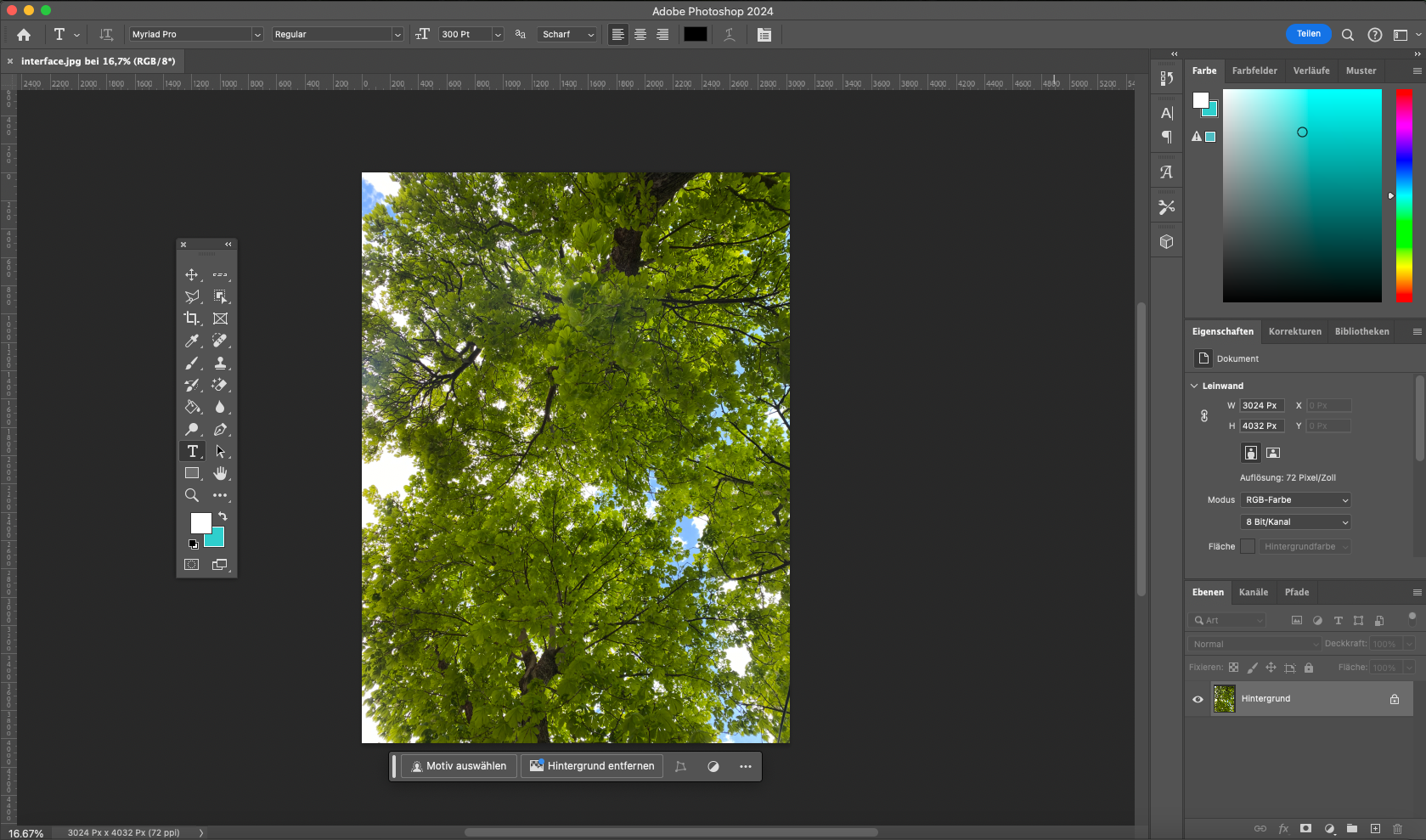Select the Clone Stamp tool
This screenshot has width=1426, height=840.
(220, 363)
